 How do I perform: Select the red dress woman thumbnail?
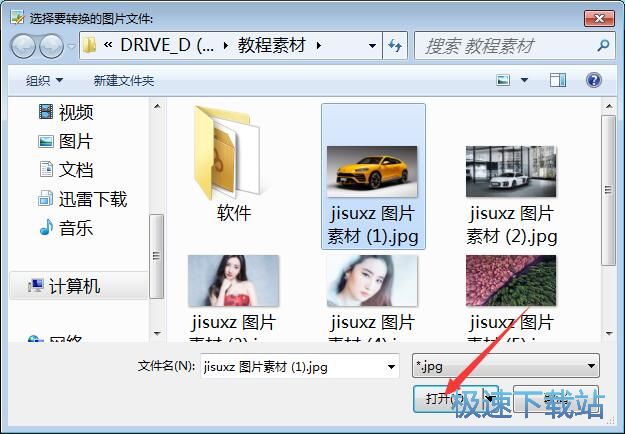click(234, 281)
